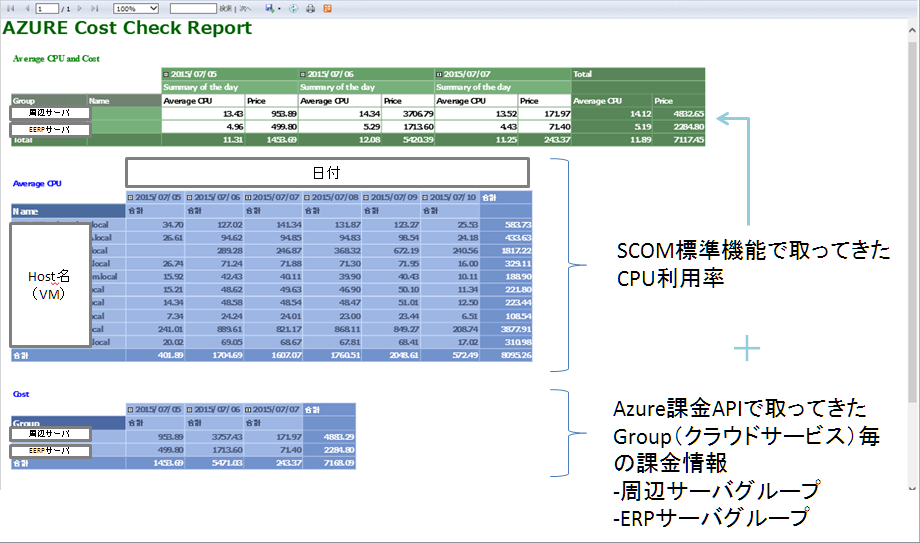Select the total price cell 4832.65
Image resolution: width=920 pixels, height=543 pixels.
(688, 114)
